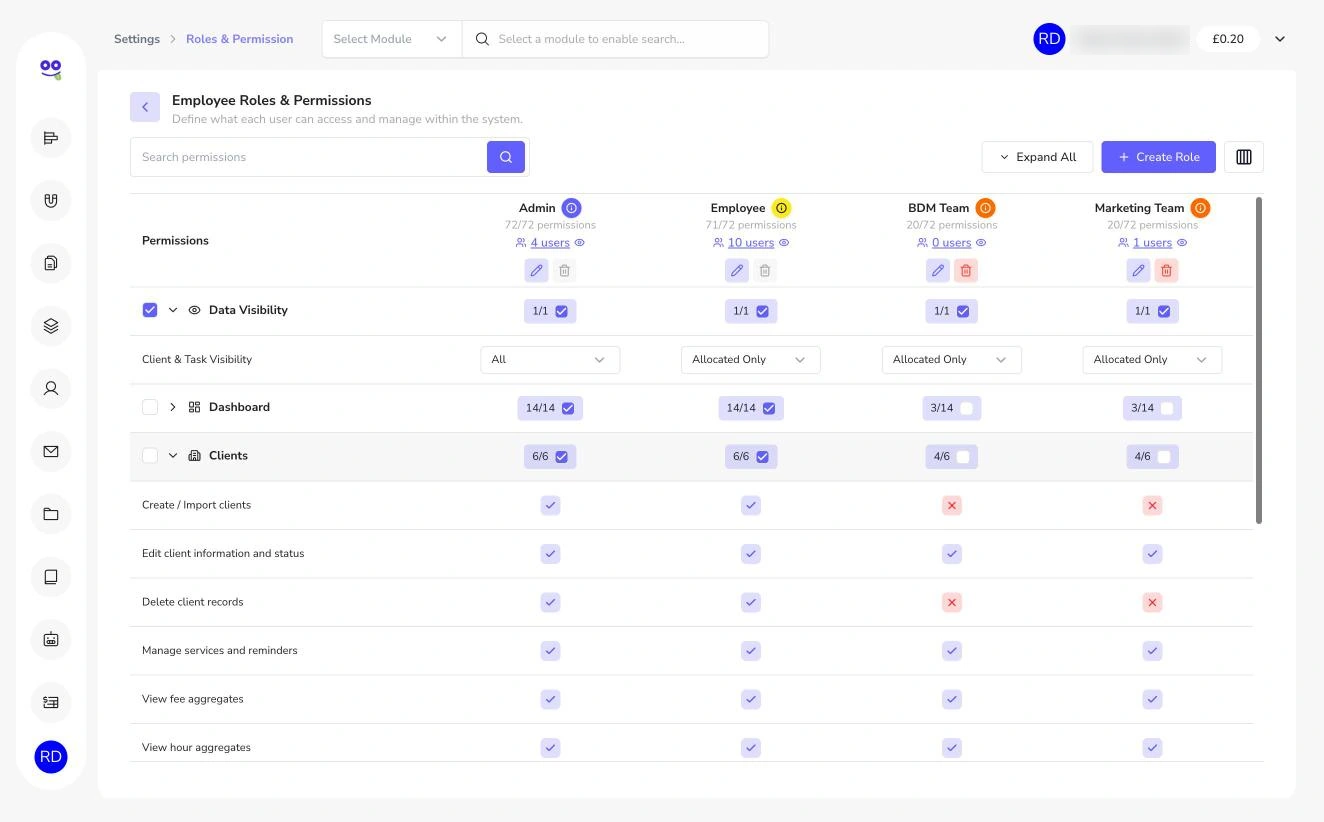This screenshot has width=1324, height=822.
Task: Click the RD avatar in the sidebar
Action: click(x=51, y=757)
